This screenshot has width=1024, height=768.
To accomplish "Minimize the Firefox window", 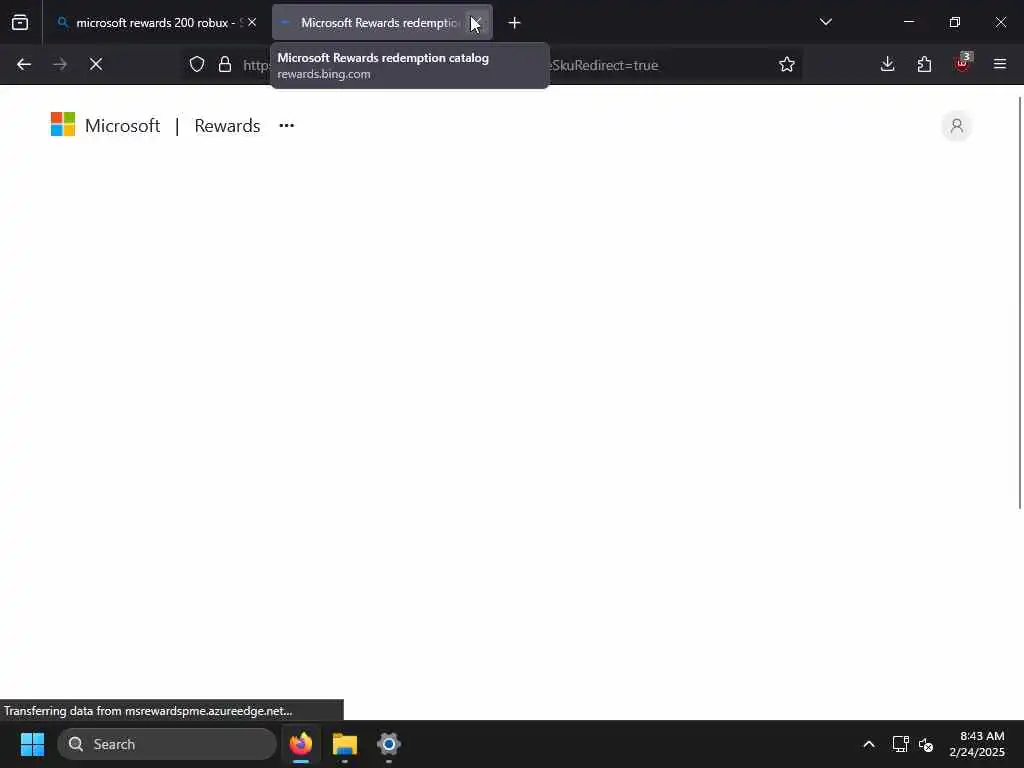I will click(908, 22).
